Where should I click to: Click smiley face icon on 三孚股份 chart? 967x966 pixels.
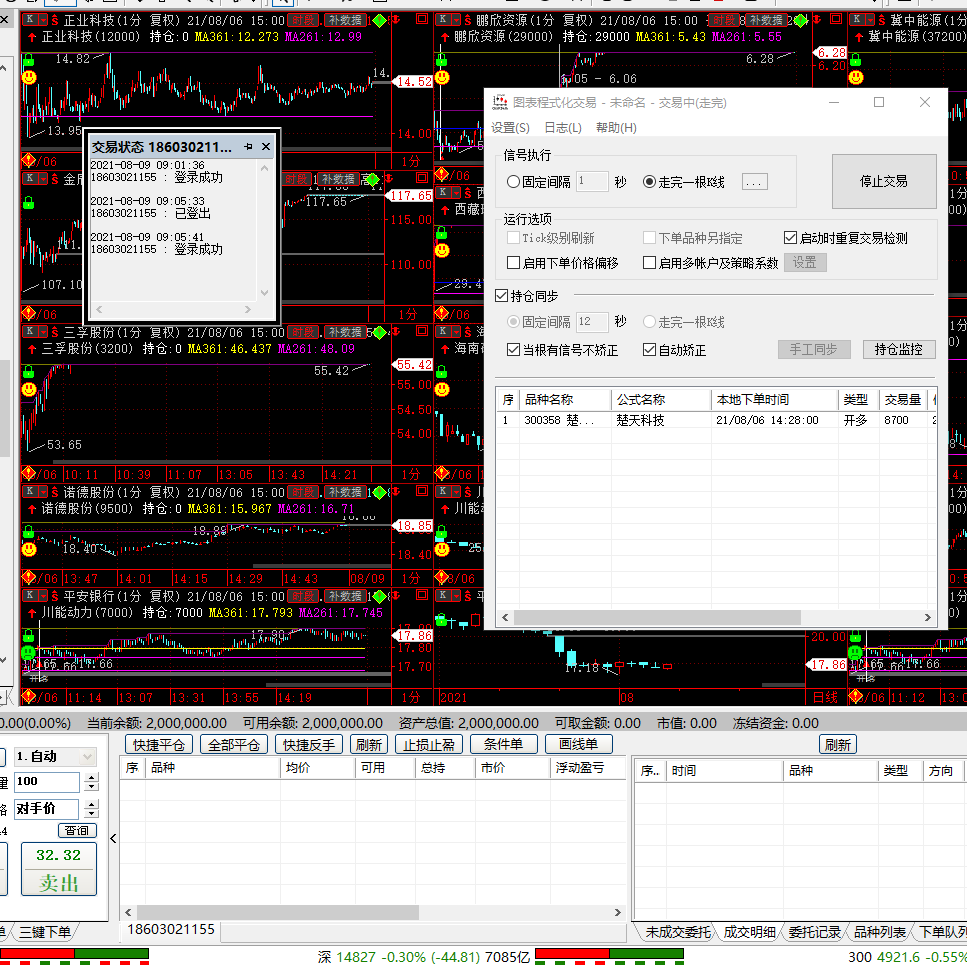29,389
